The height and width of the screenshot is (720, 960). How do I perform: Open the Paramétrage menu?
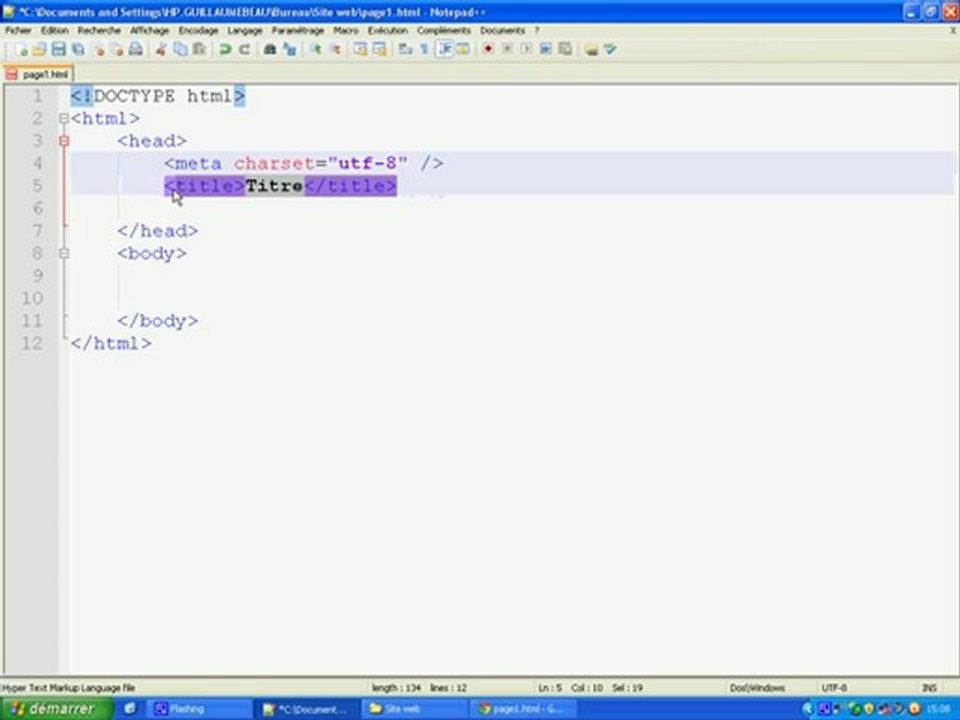[x=298, y=30]
